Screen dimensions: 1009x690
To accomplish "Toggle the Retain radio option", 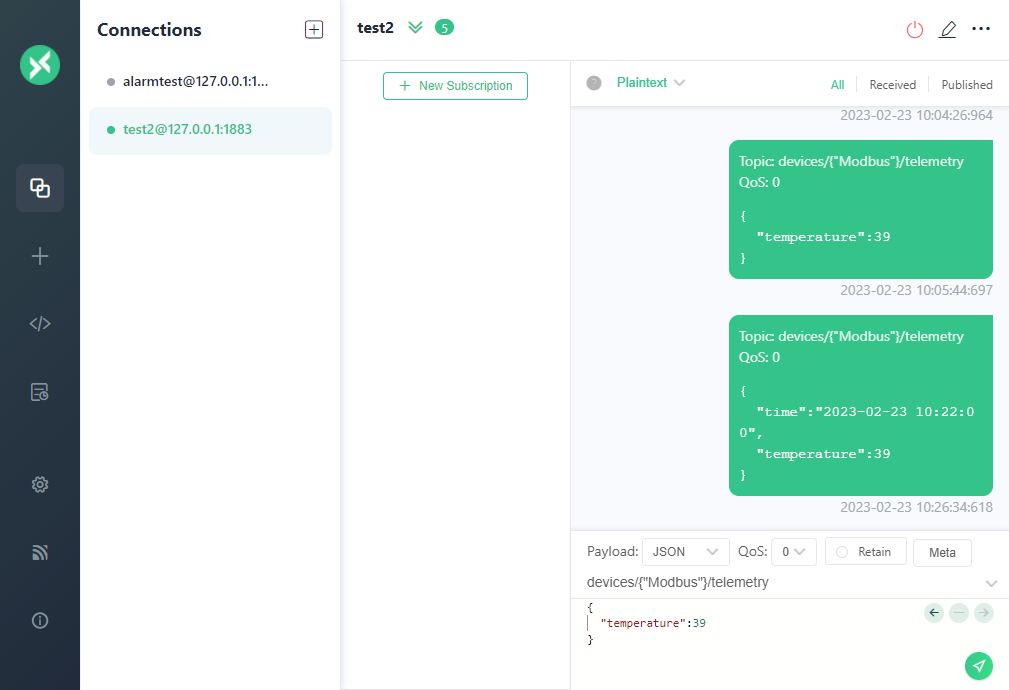I will coord(865,552).
